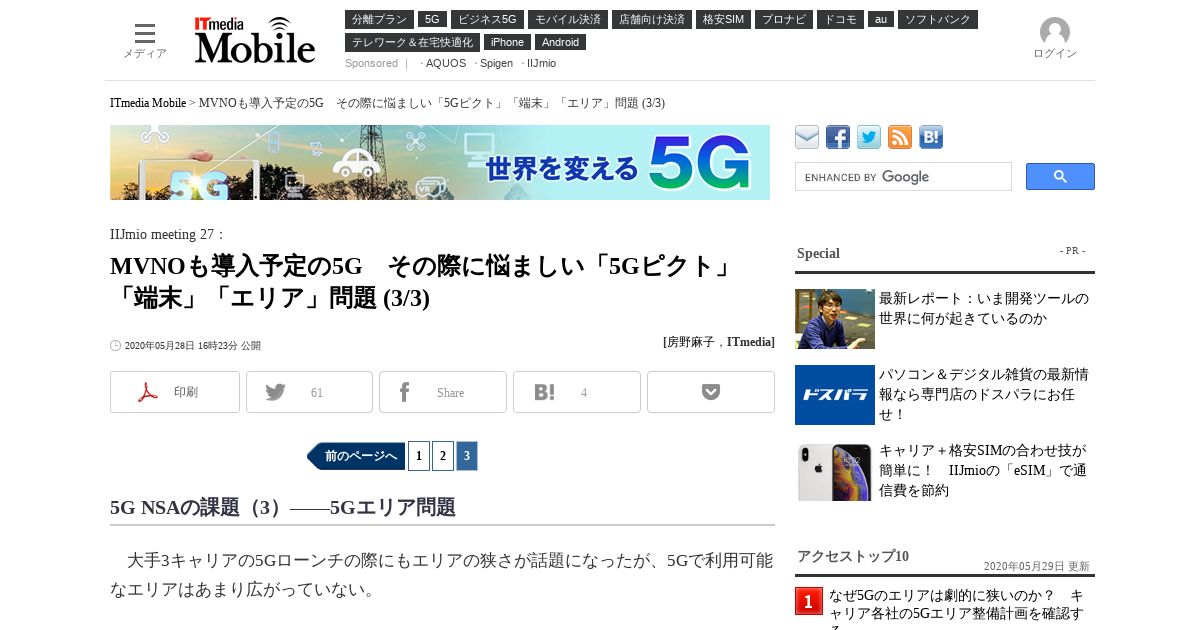1200x630 pixels.
Task: Click the login avatar icon
Action: click(1055, 32)
